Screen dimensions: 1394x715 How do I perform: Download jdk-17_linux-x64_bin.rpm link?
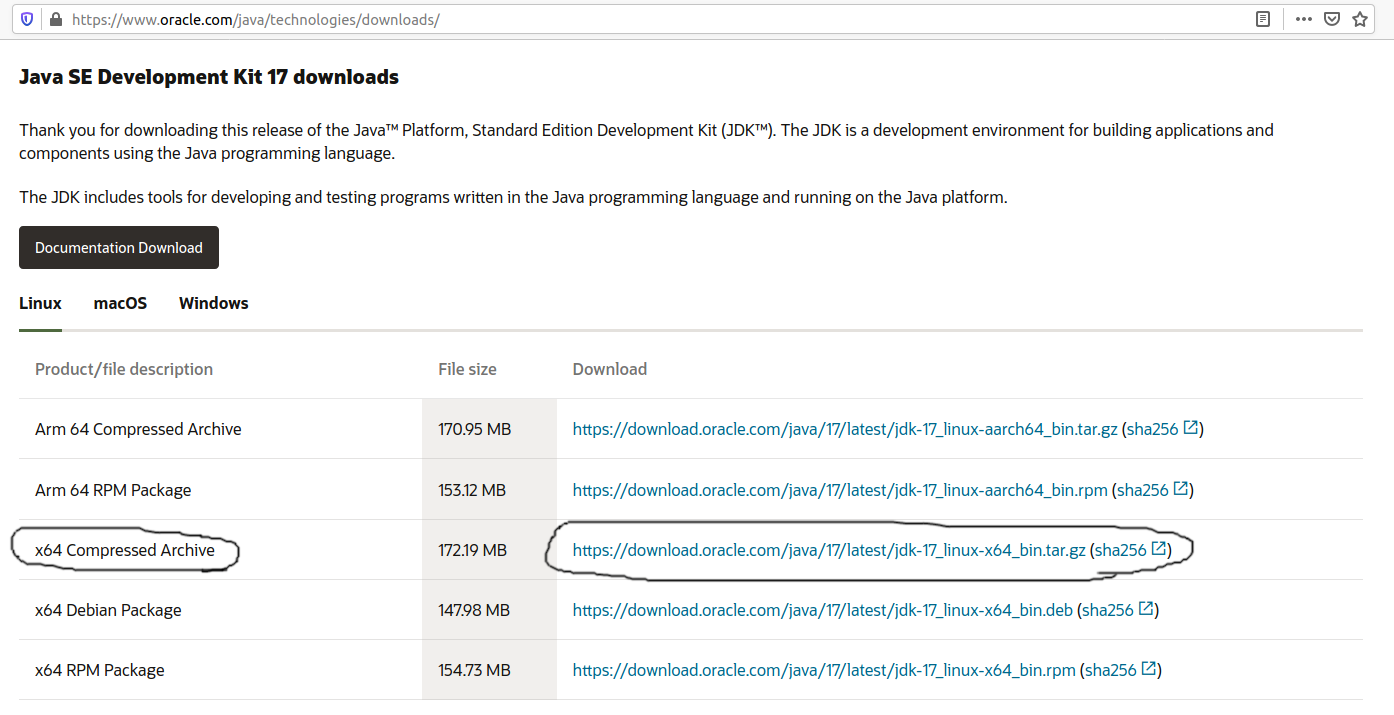[824, 670]
